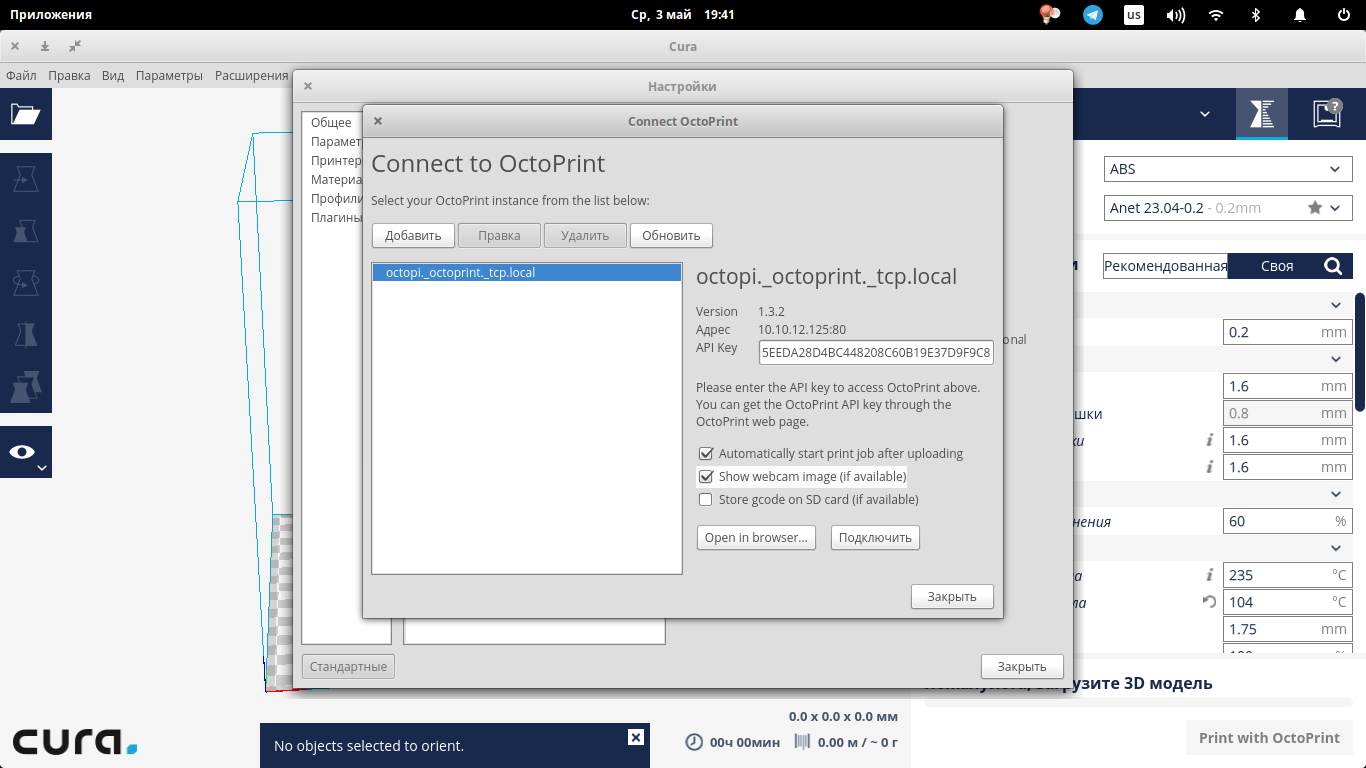Click the info icon beside the 235 °C field

1209,575
